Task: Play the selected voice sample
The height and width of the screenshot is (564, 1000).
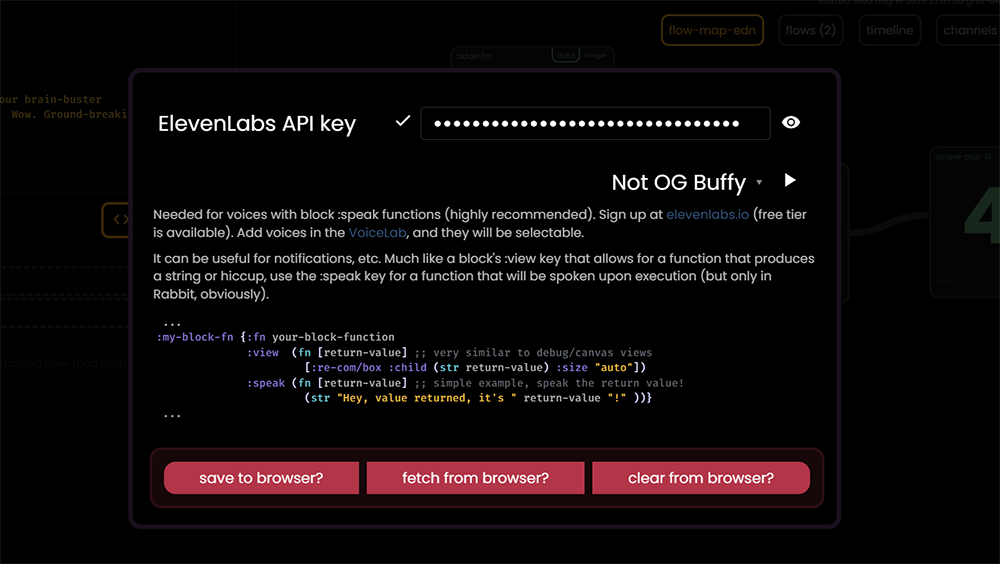Action: coord(790,181)
